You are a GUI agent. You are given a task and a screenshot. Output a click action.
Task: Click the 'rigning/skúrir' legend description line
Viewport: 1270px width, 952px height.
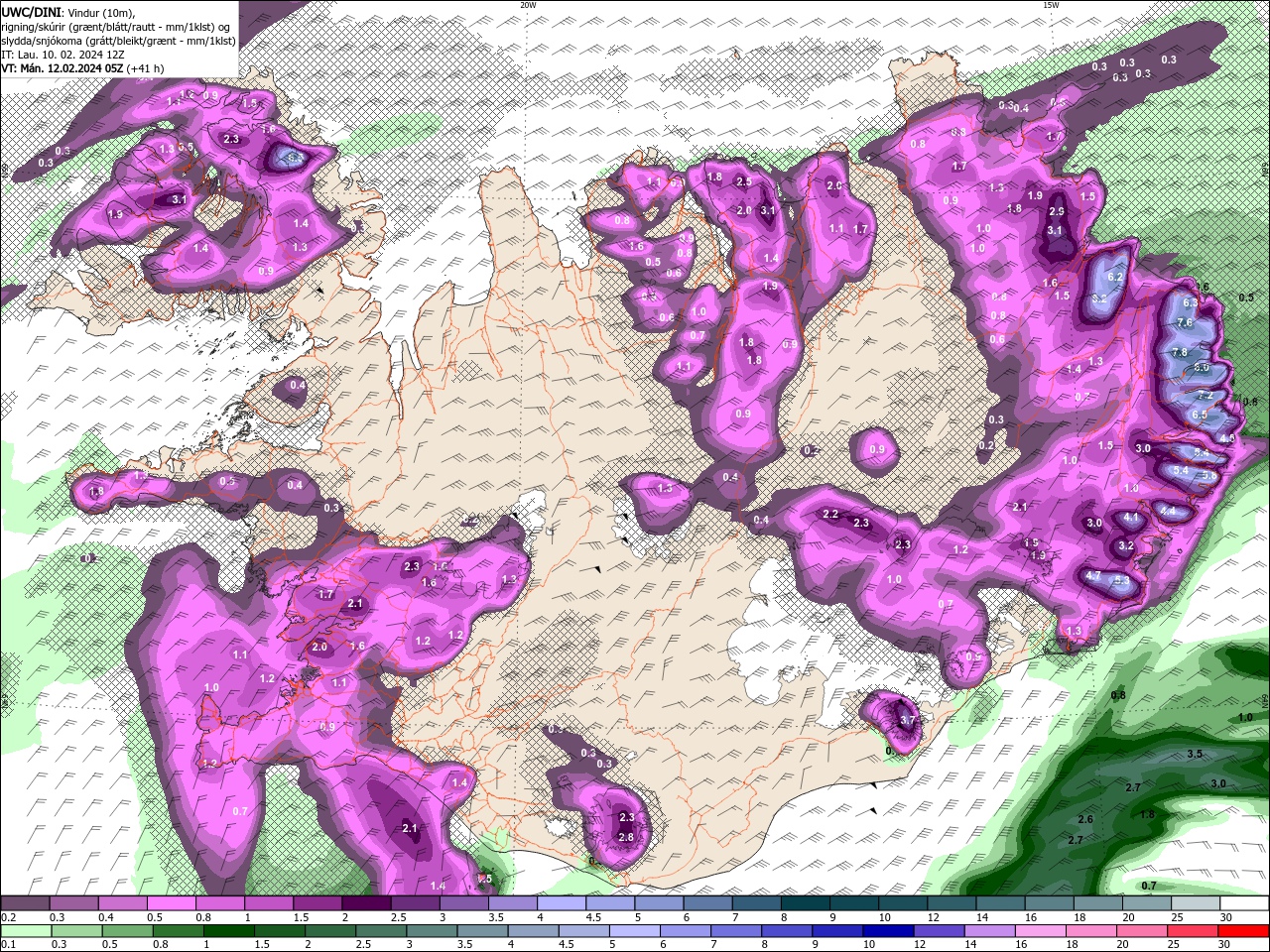(x=116, y=27)
